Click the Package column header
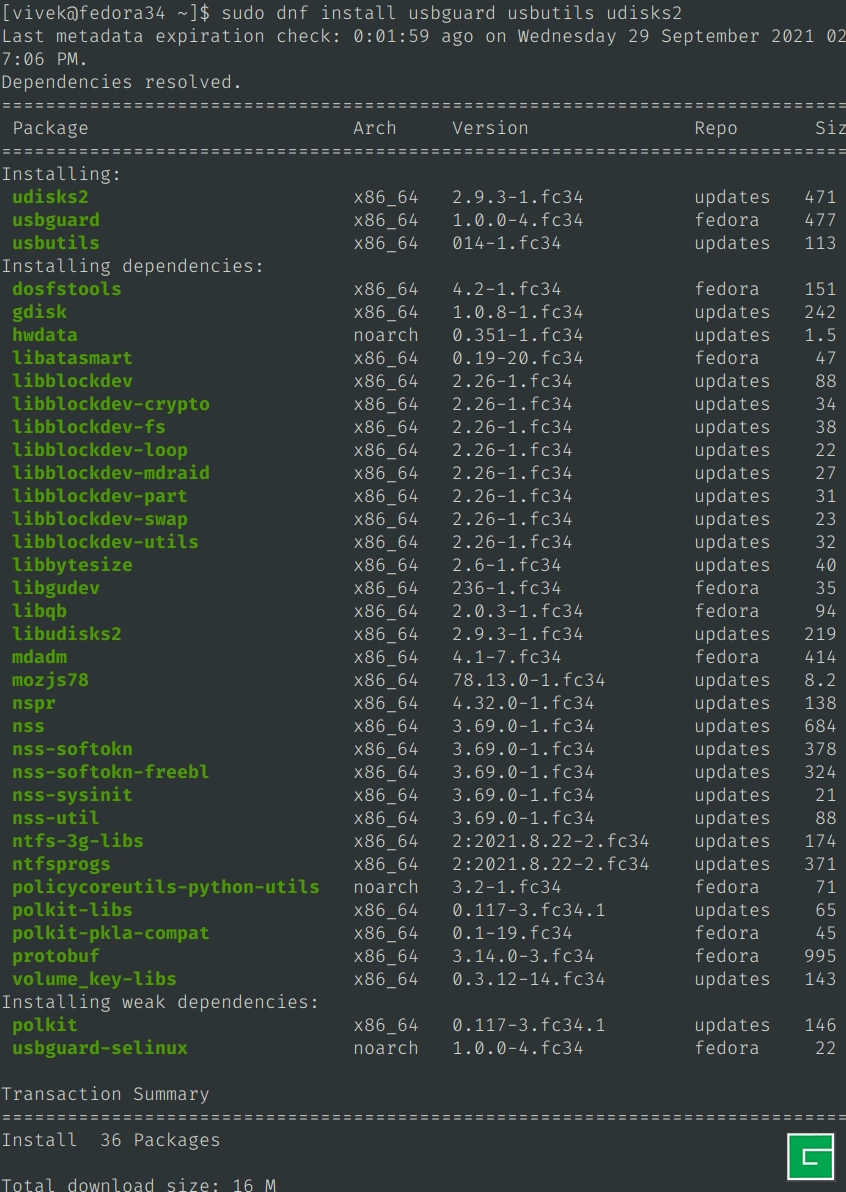Image resolution: width=846 pixels, height=1192 pixels. click(50, 128)
